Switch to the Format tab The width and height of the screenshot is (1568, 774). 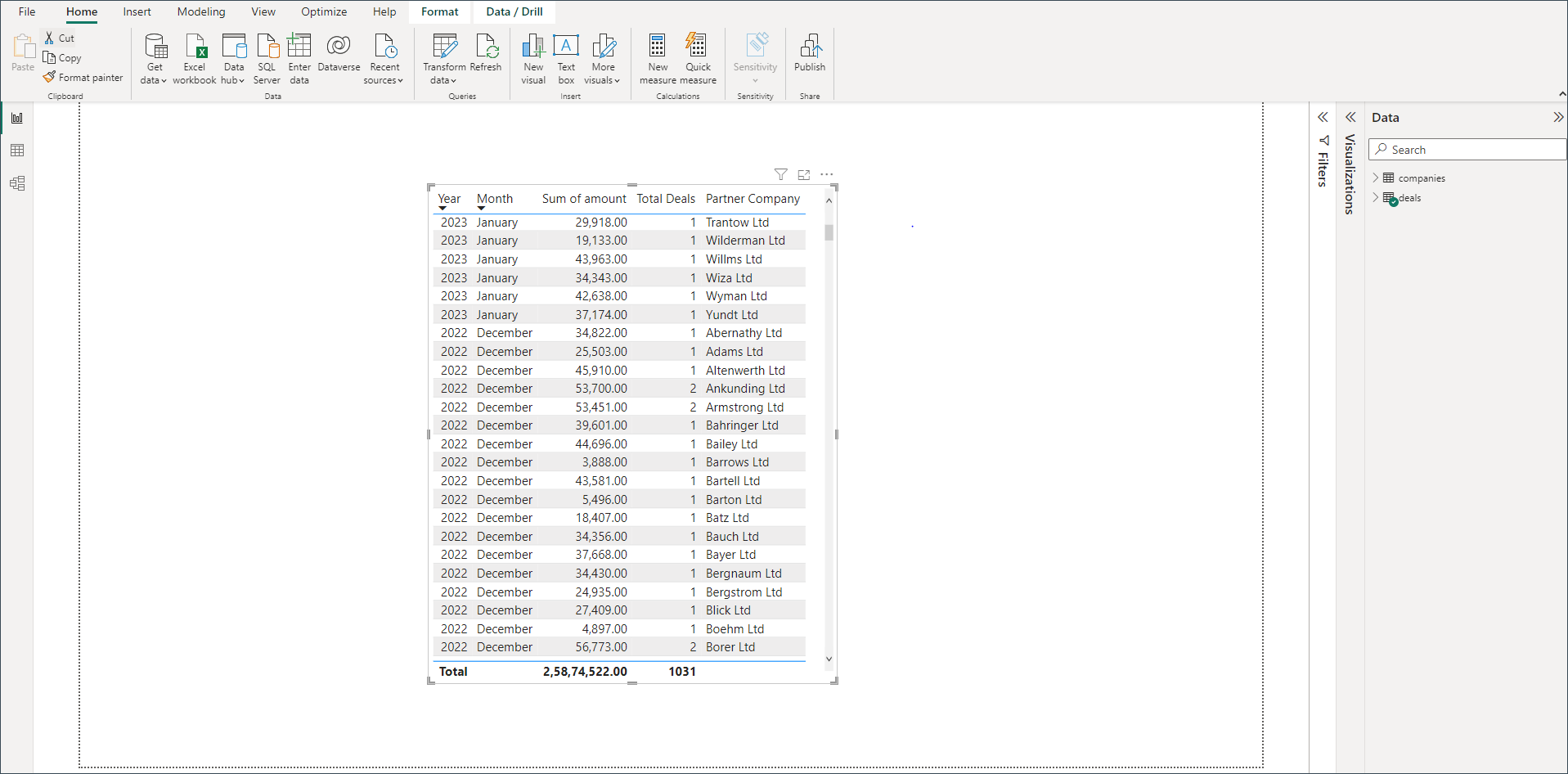point(440,11)
